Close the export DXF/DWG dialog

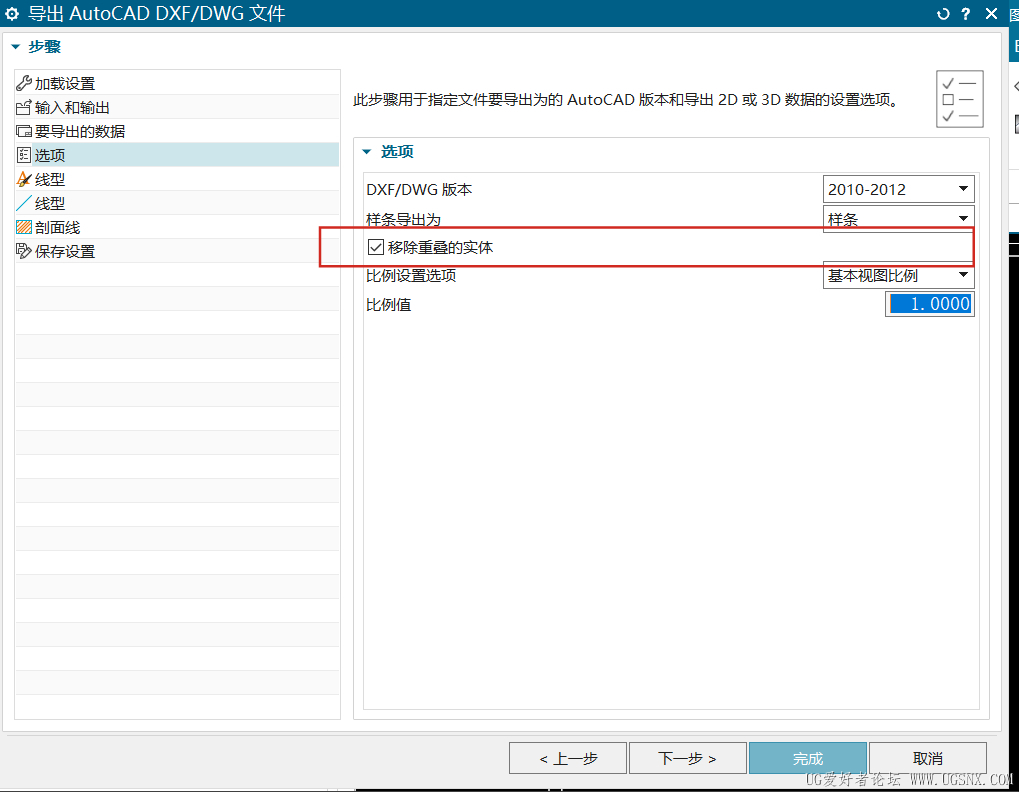(991, 14)
